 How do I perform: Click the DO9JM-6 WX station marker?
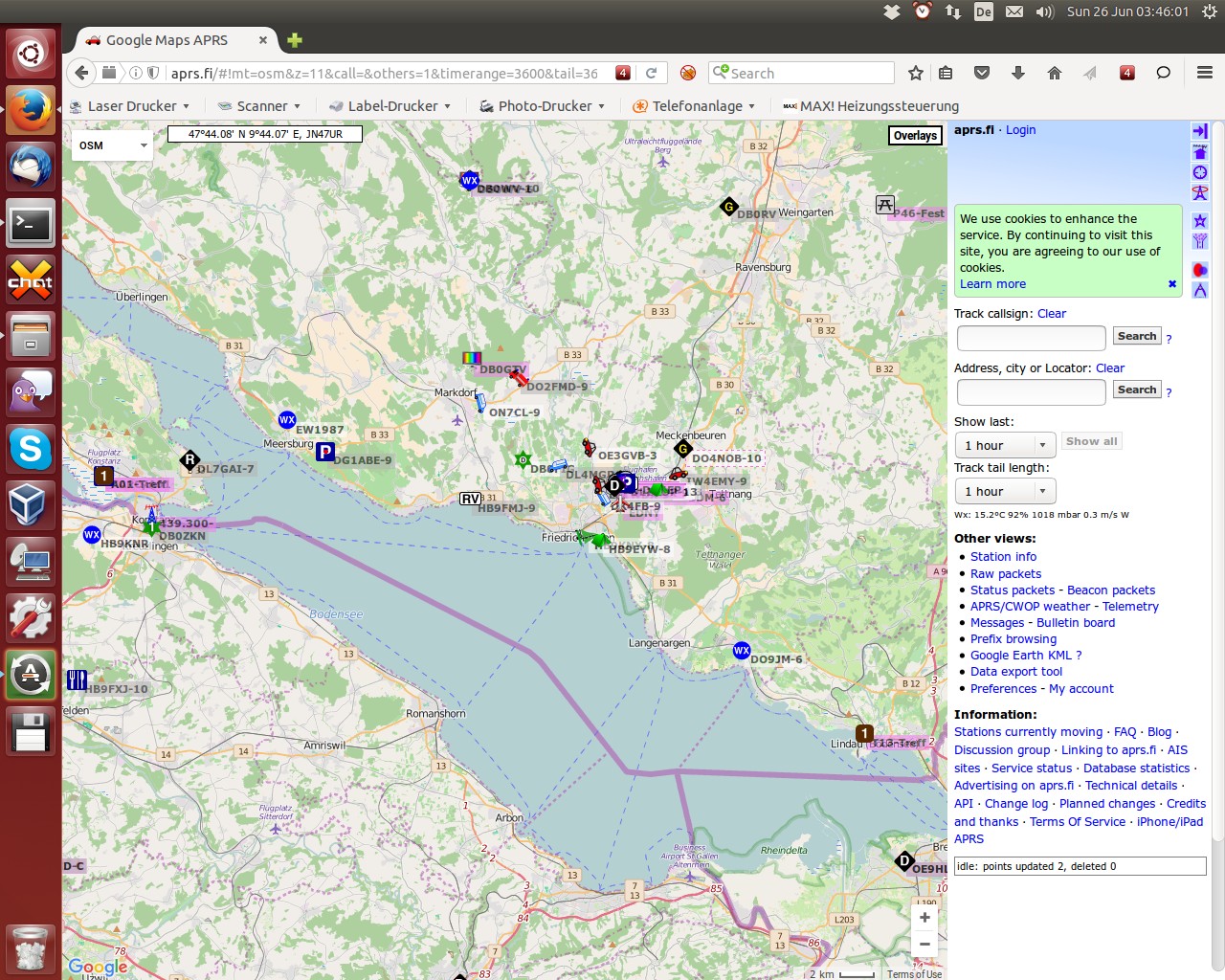741,651
